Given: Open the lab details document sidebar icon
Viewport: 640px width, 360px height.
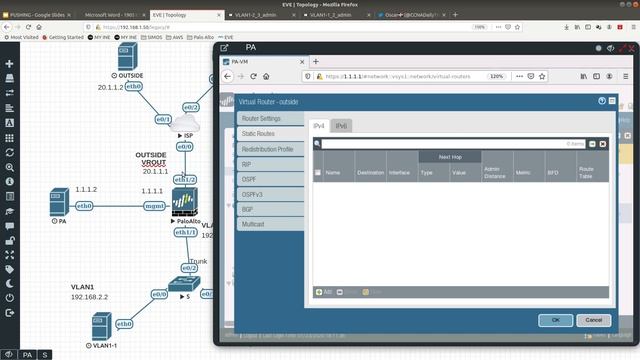Looking at the screenshot, I should (x=9, y=196).
